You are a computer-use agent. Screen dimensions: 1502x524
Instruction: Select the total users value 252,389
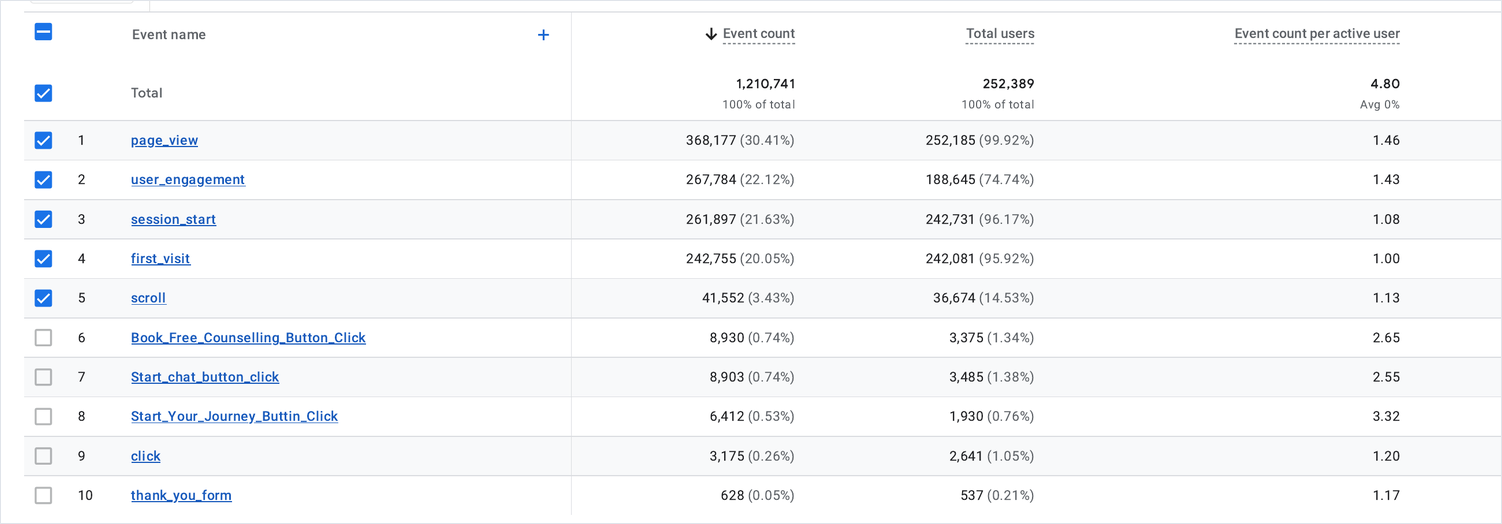[x=1008, y=84]
